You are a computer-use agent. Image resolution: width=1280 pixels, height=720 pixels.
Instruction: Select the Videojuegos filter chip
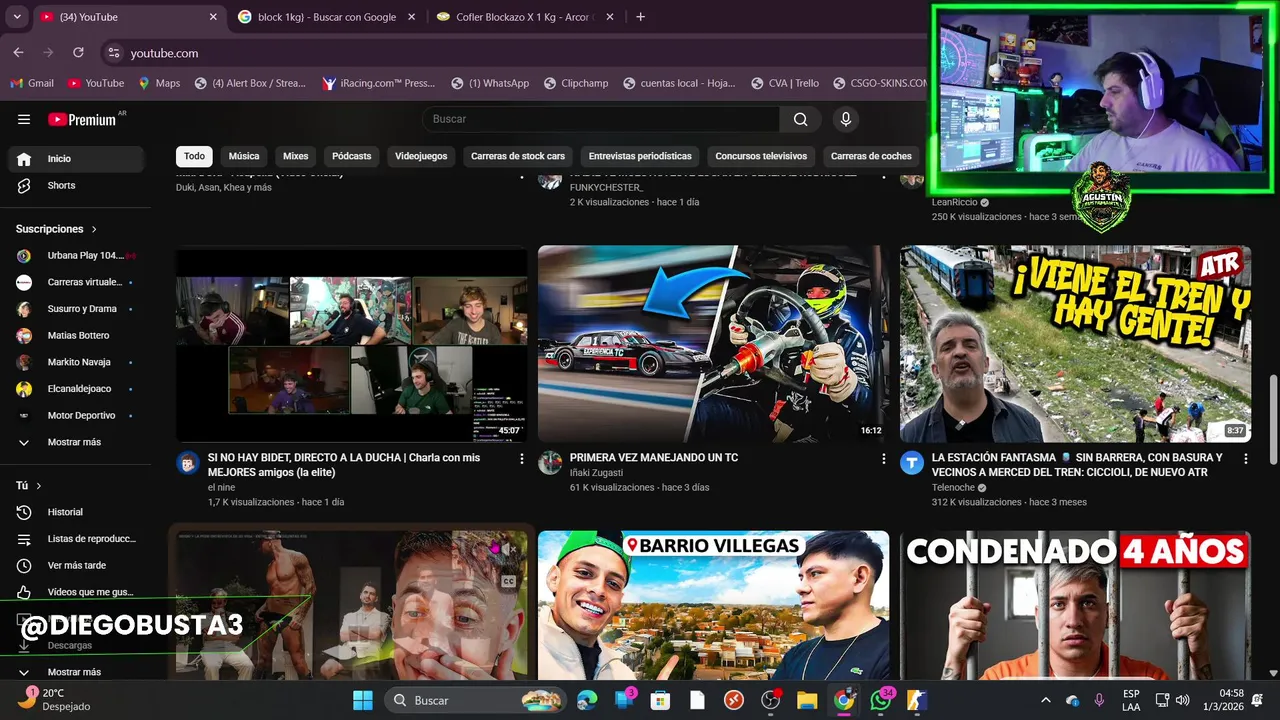(x=421, y=156)
